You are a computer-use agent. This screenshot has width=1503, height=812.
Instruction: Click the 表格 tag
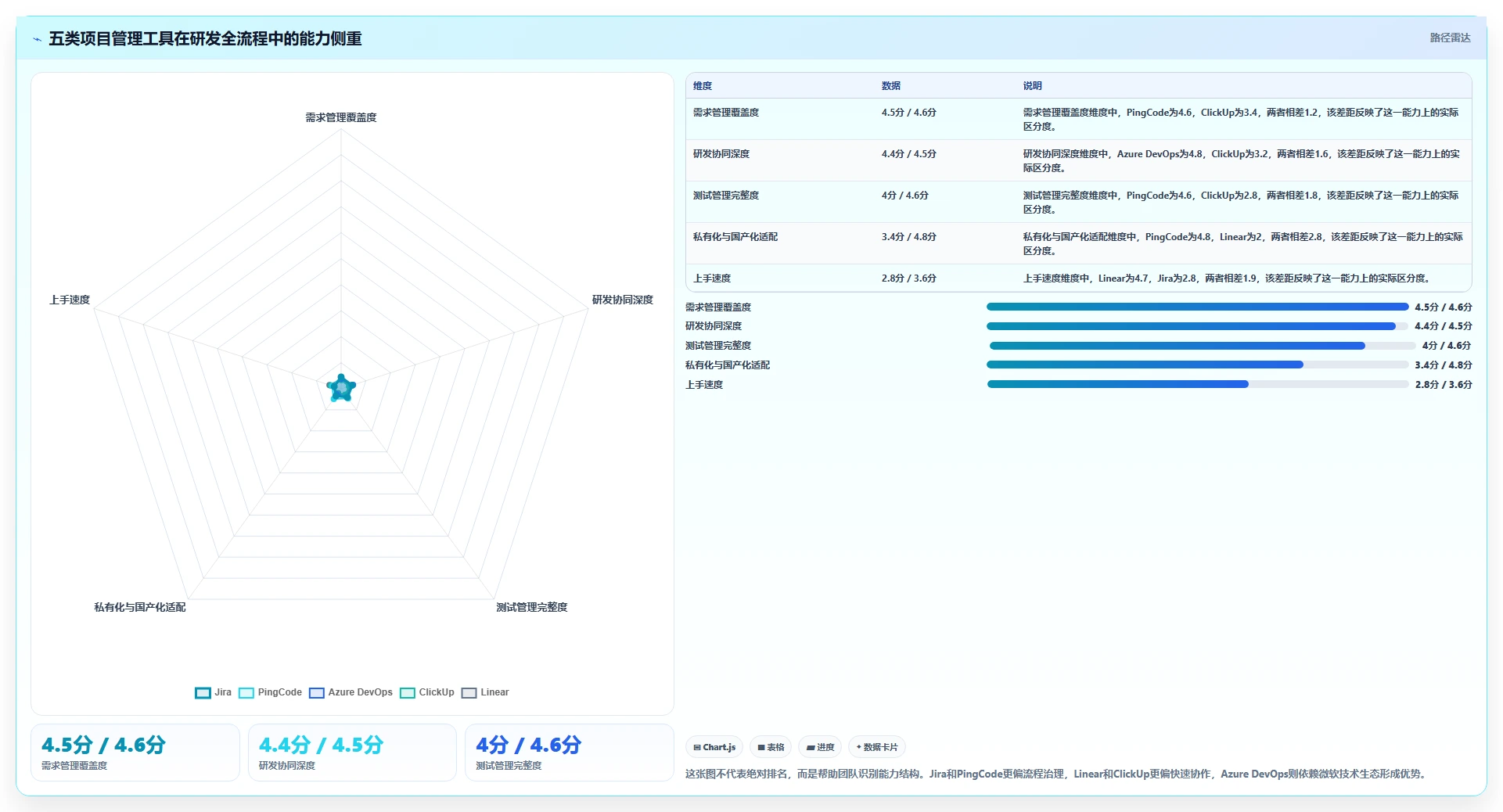pos(771,747)
